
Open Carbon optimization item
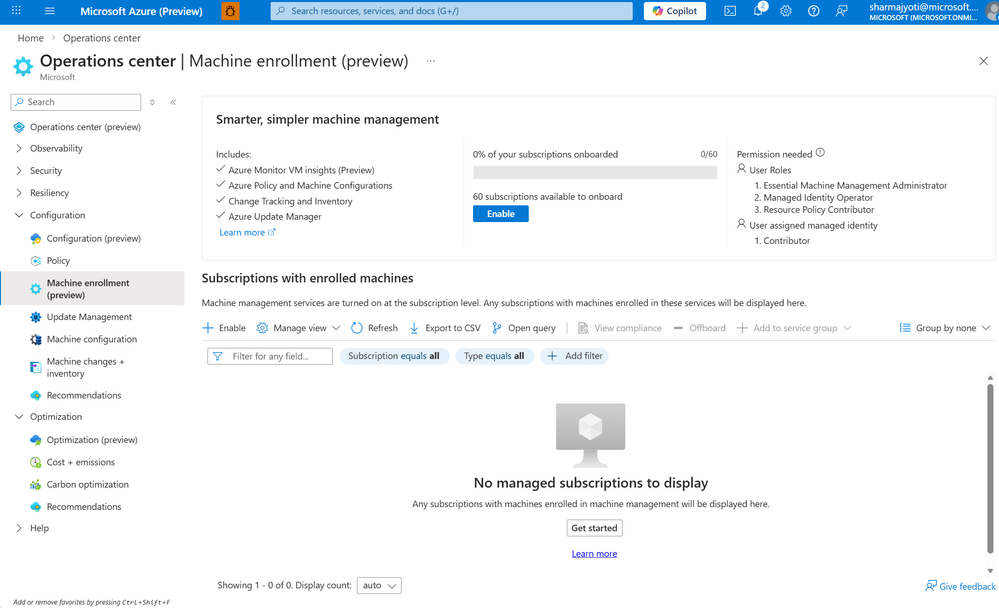87,484
